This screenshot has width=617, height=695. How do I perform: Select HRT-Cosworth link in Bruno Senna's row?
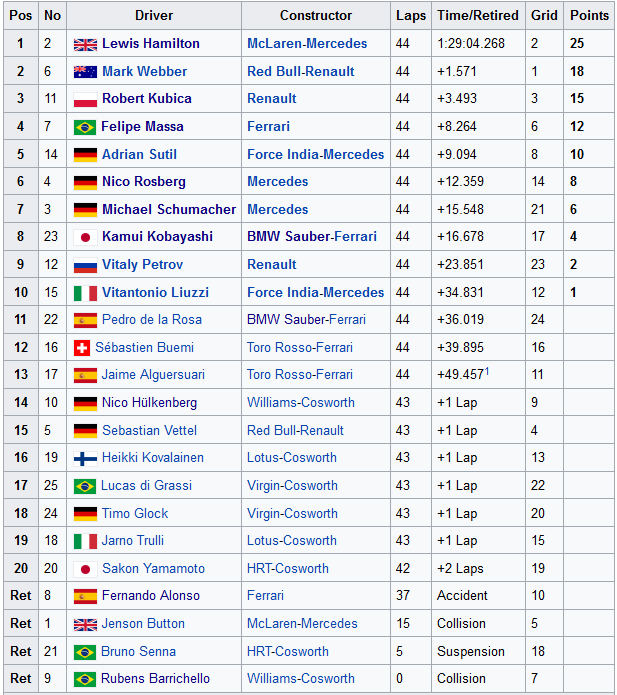pos(287,651)
